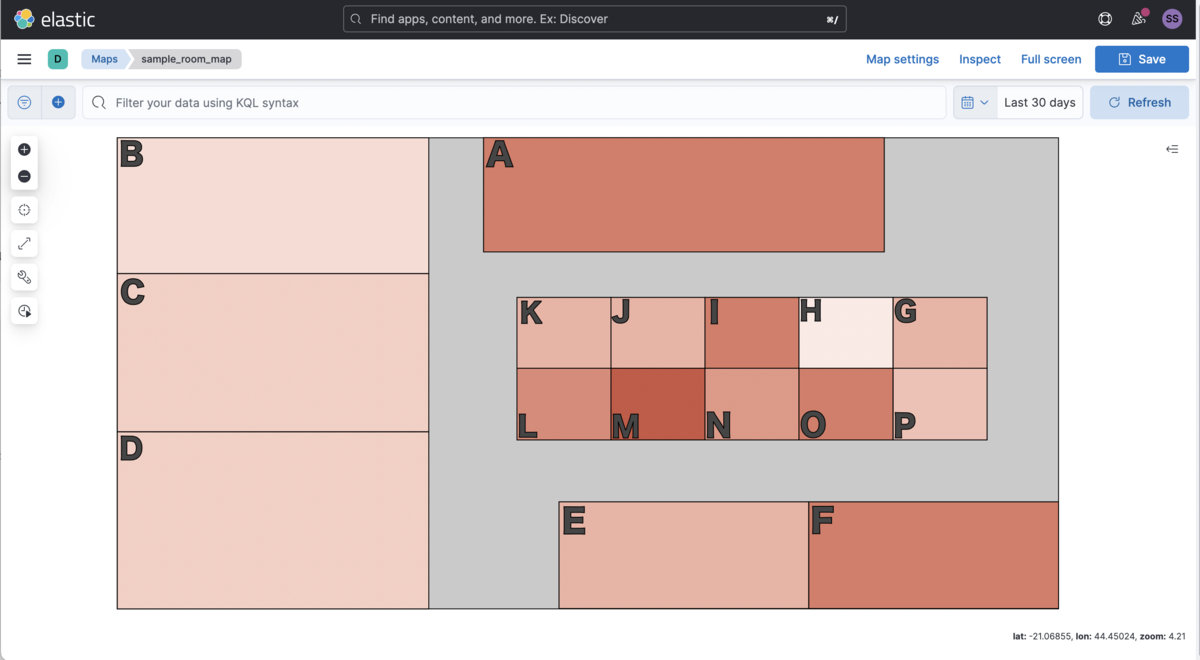1200x660 pixels.
Task: Toggle the main navigation hamburger menu
Action: point(24,59)
